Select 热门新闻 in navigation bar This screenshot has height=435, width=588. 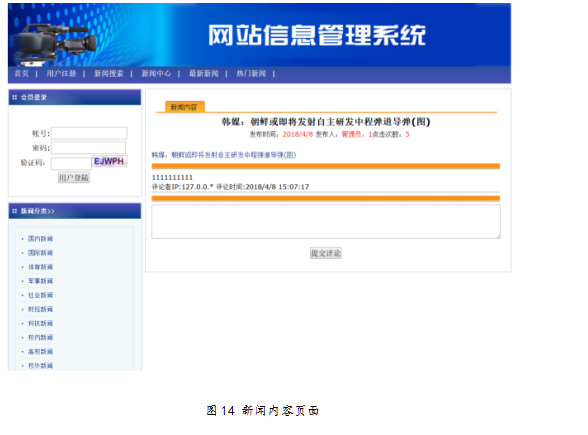coord(251,74)
